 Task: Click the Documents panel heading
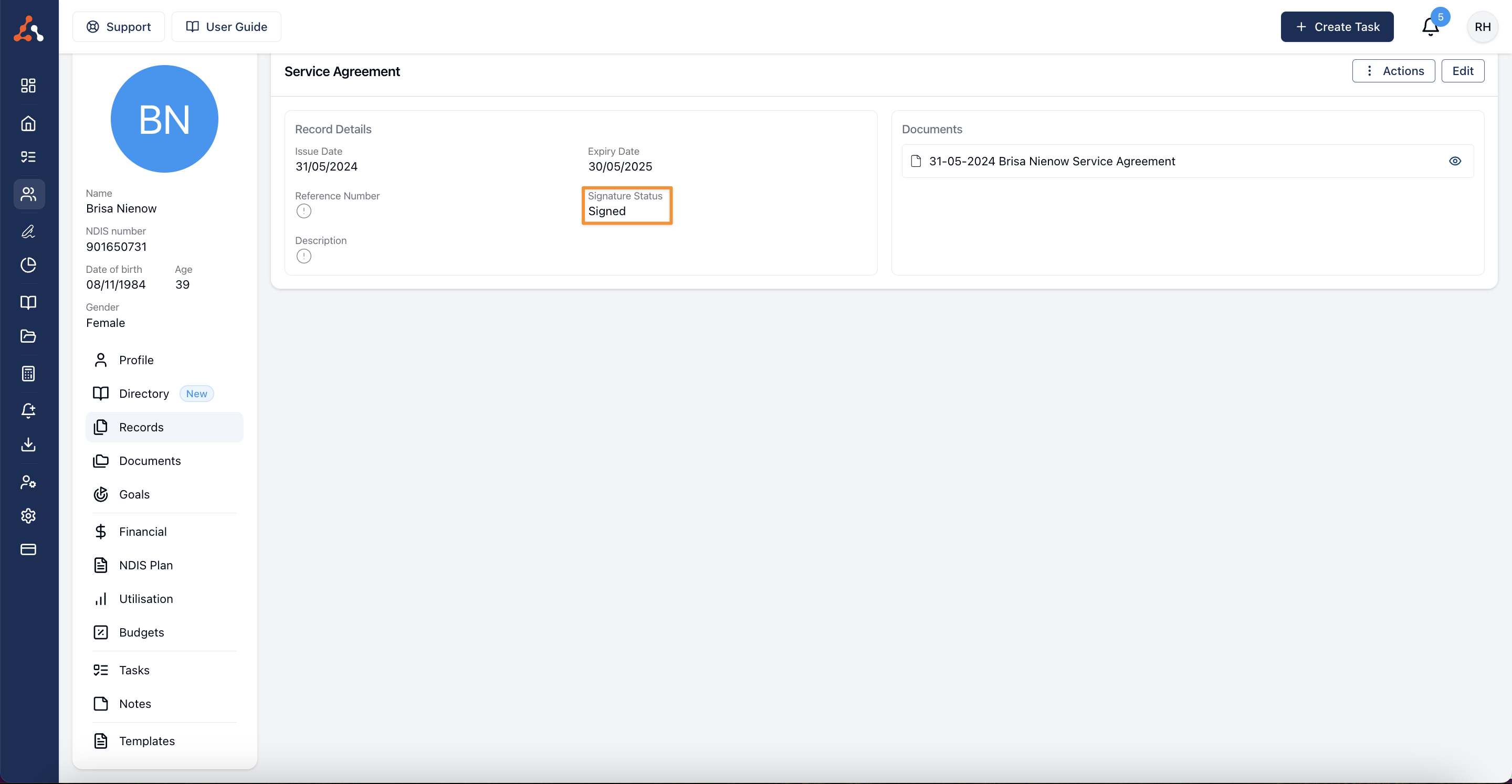932,129
